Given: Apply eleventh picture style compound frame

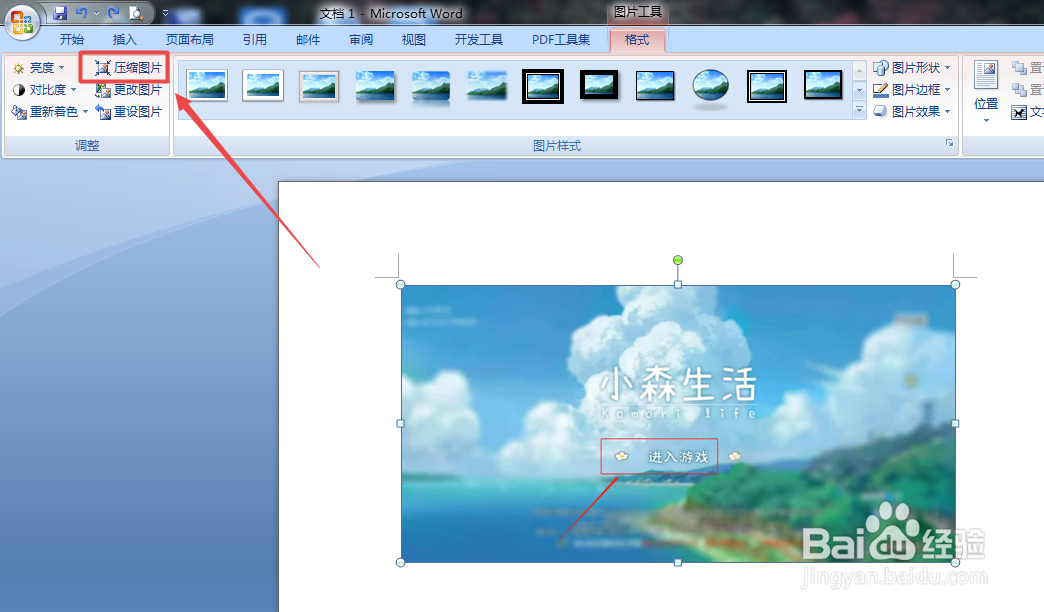Looking at the screenshot, I should (767, 87).
